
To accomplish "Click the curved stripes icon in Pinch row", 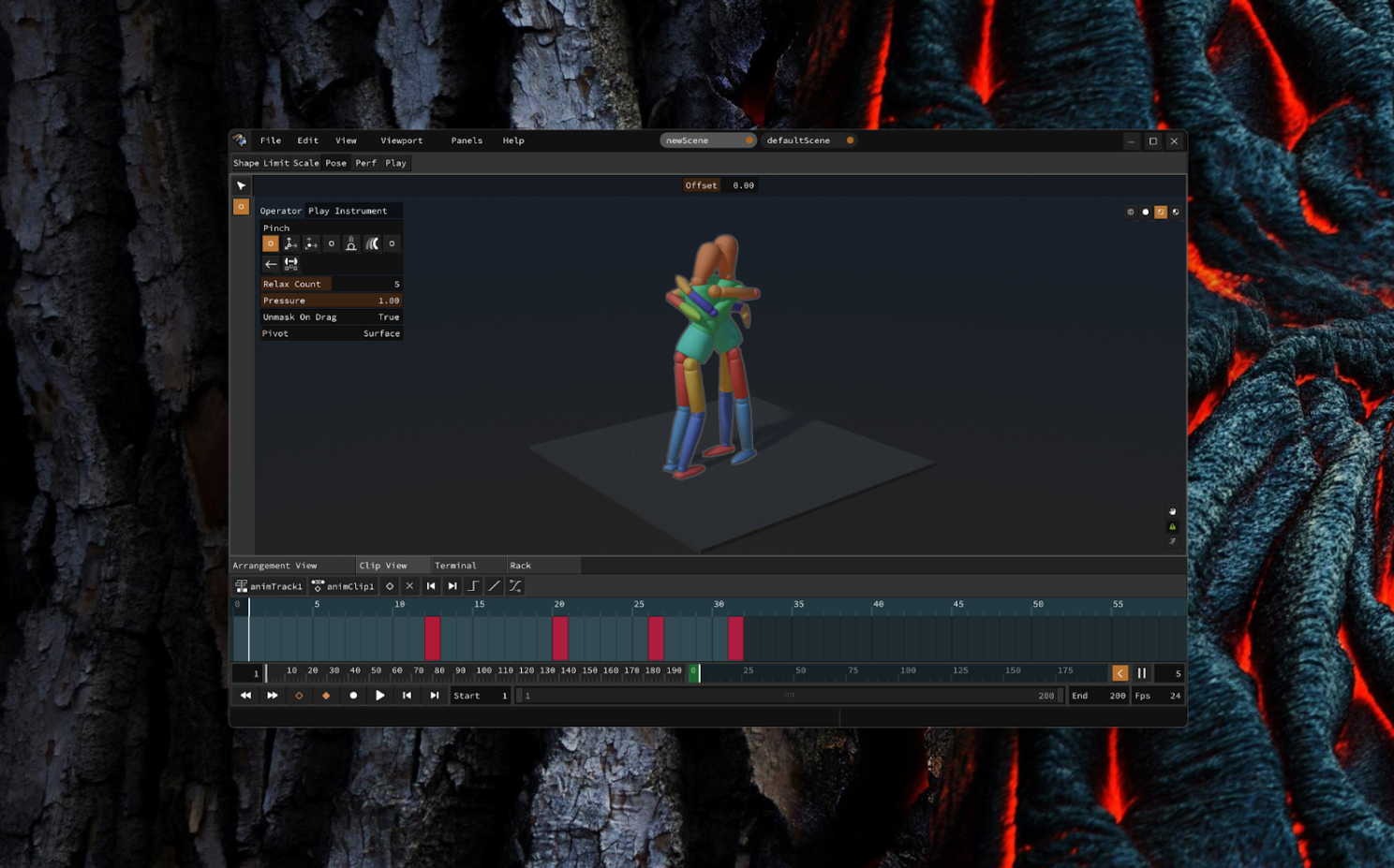I will (372, 243).
